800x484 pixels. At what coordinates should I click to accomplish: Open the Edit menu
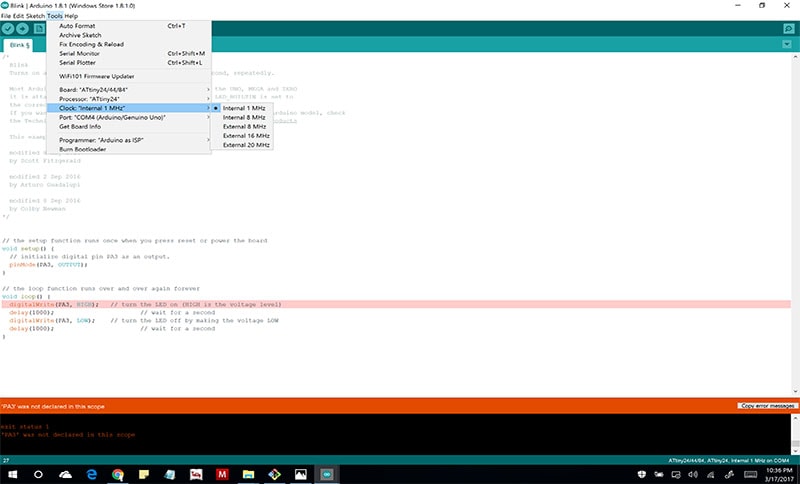[18, 16]
